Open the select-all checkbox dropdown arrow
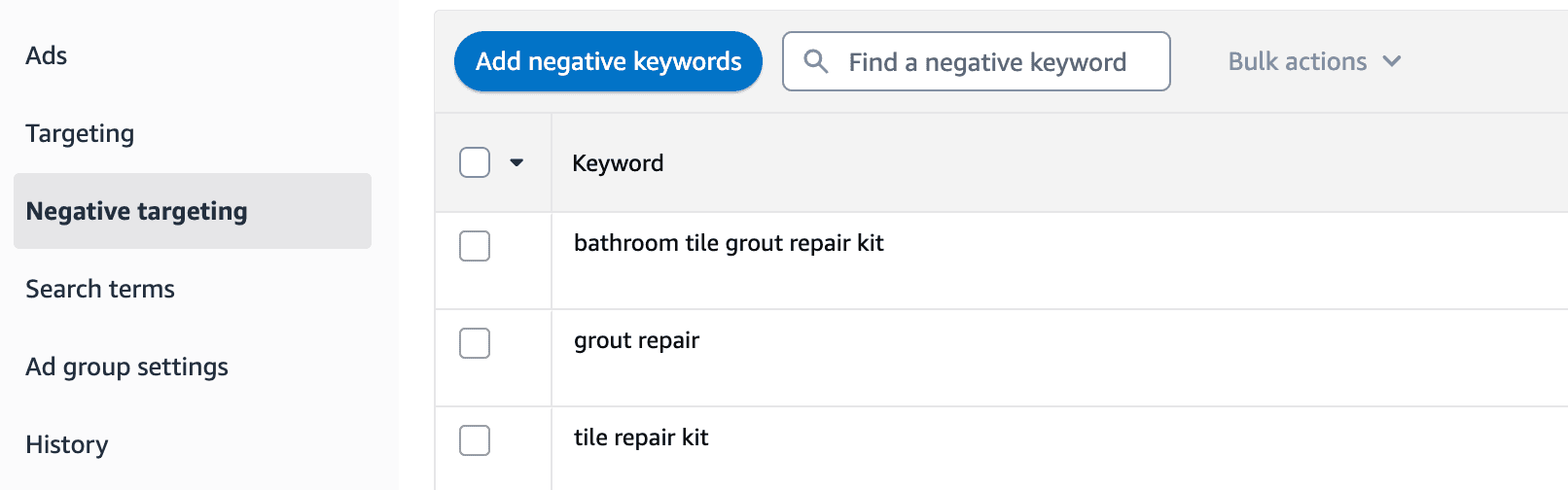Image resolution: width=1568 pixels, height=490 pixels. 517,163
